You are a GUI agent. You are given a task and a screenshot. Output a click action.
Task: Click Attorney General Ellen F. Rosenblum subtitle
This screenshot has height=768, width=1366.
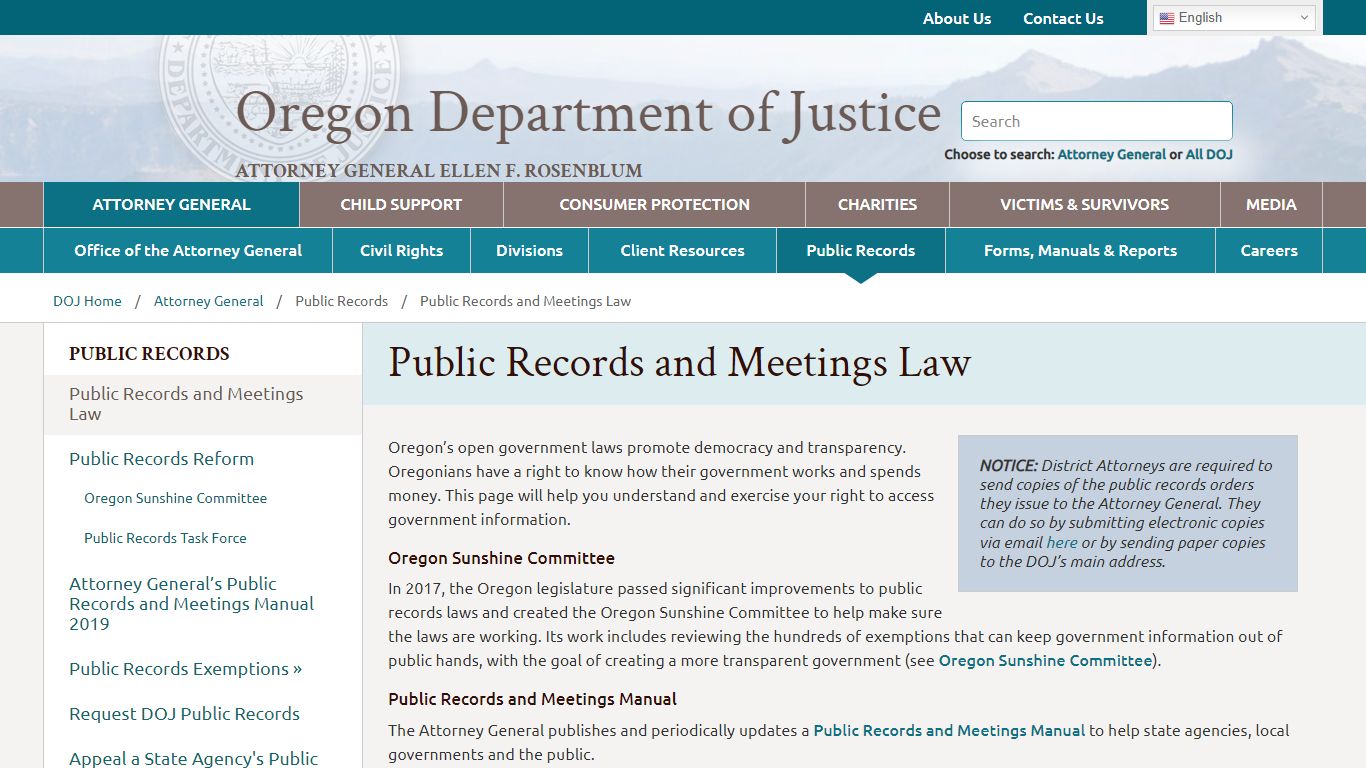439,171
